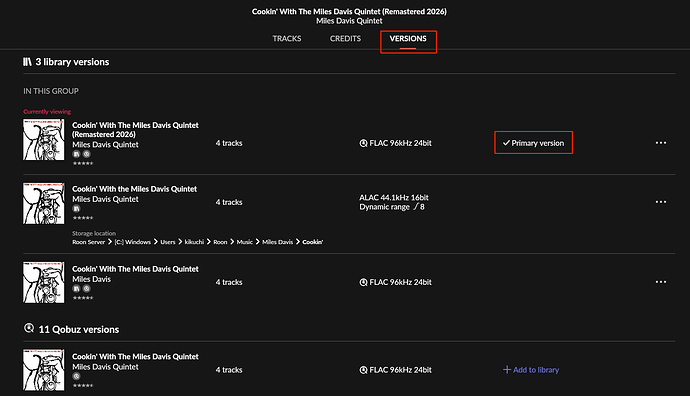The image size is (690, 396).
Task: Click Qobuz logo beside Remastered 2026 FLAC format
Action: point(363,143)
